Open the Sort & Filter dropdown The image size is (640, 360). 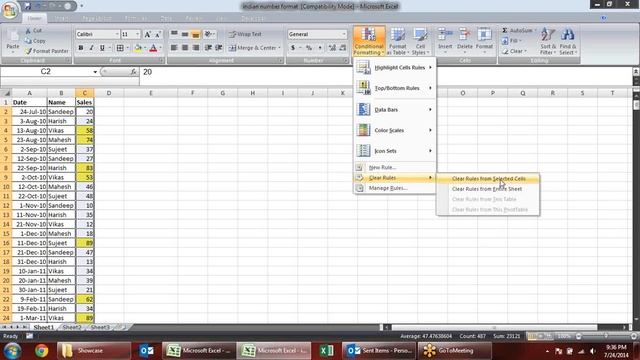(x=548, y=41)
